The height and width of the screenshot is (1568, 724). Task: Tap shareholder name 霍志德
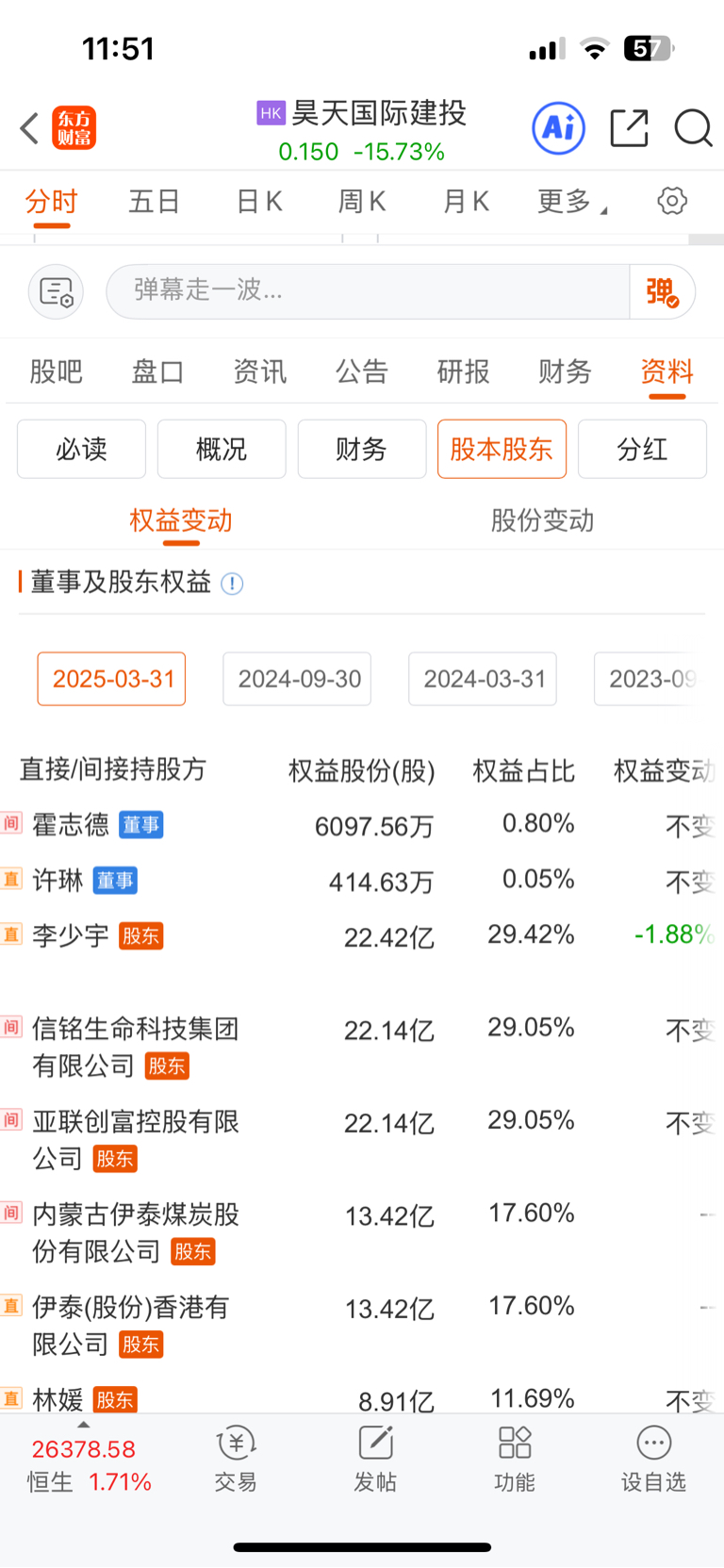coord(71,825)
